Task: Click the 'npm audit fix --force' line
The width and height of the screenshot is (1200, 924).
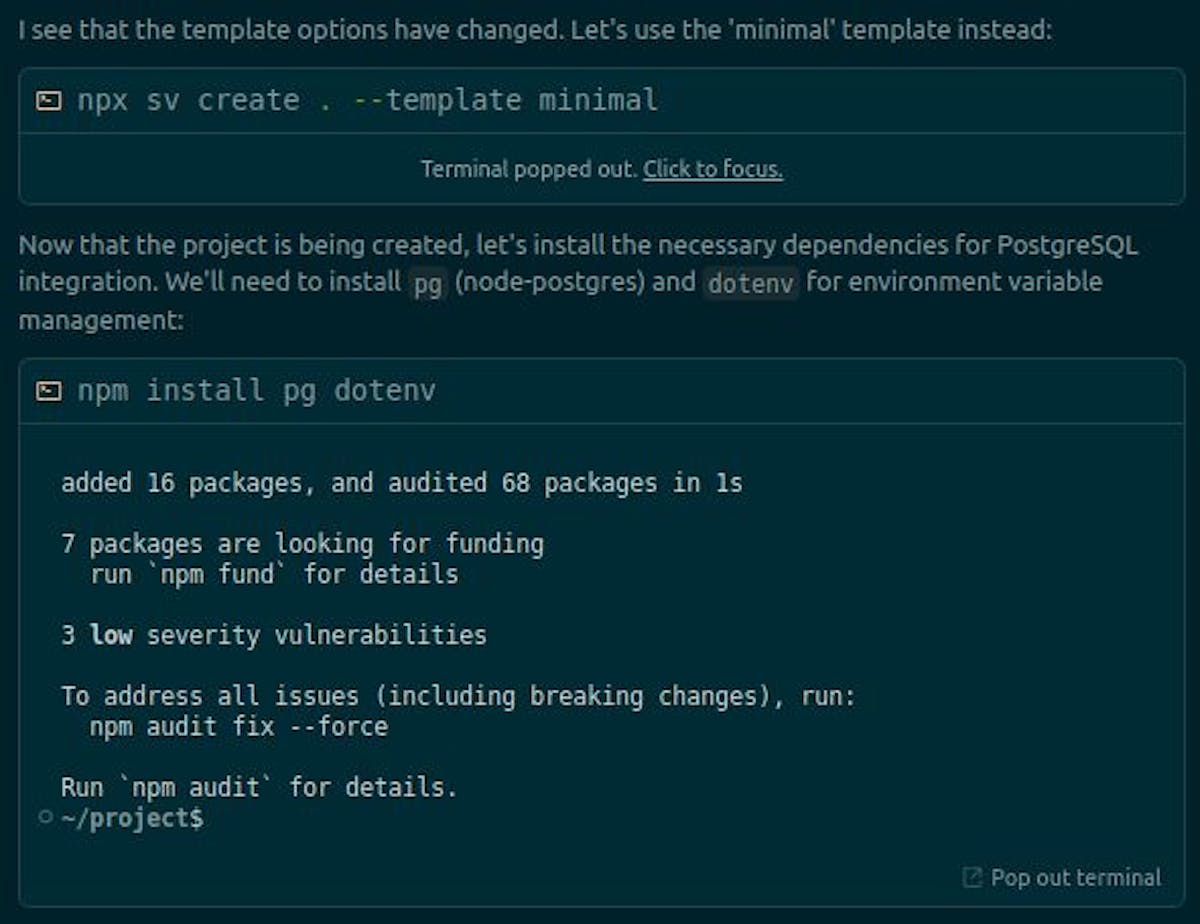Action: coord(238,726)
